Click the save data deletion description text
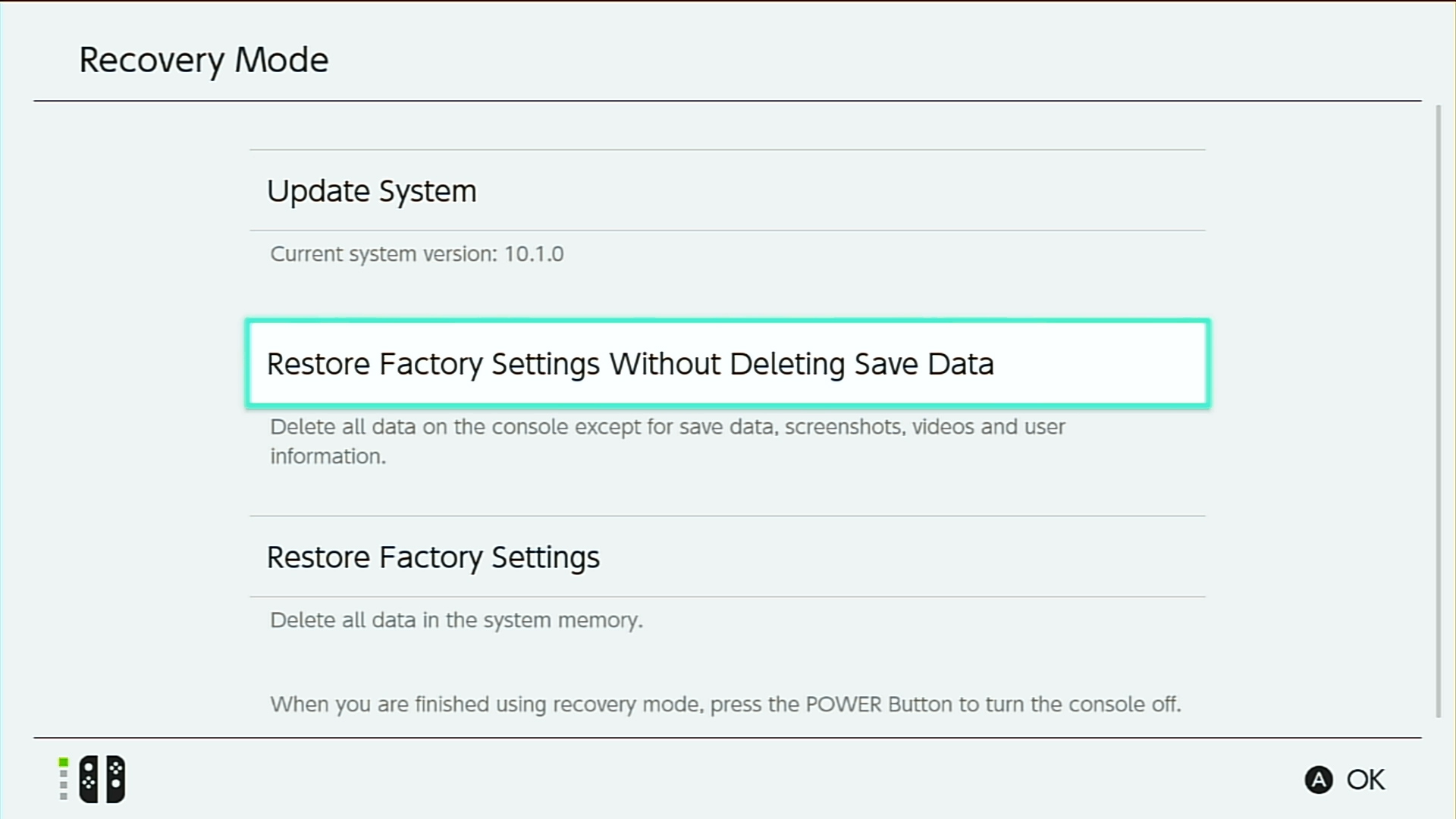 [x=667, y=441]
